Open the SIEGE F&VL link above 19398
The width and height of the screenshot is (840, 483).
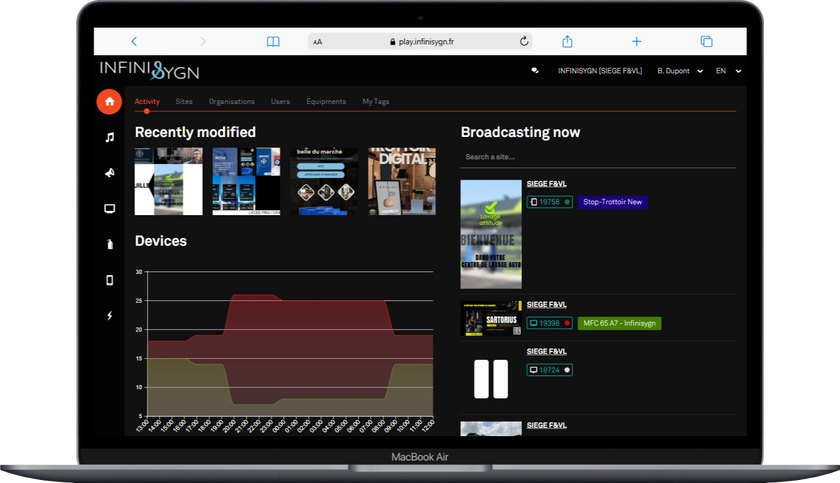[546, 305]
